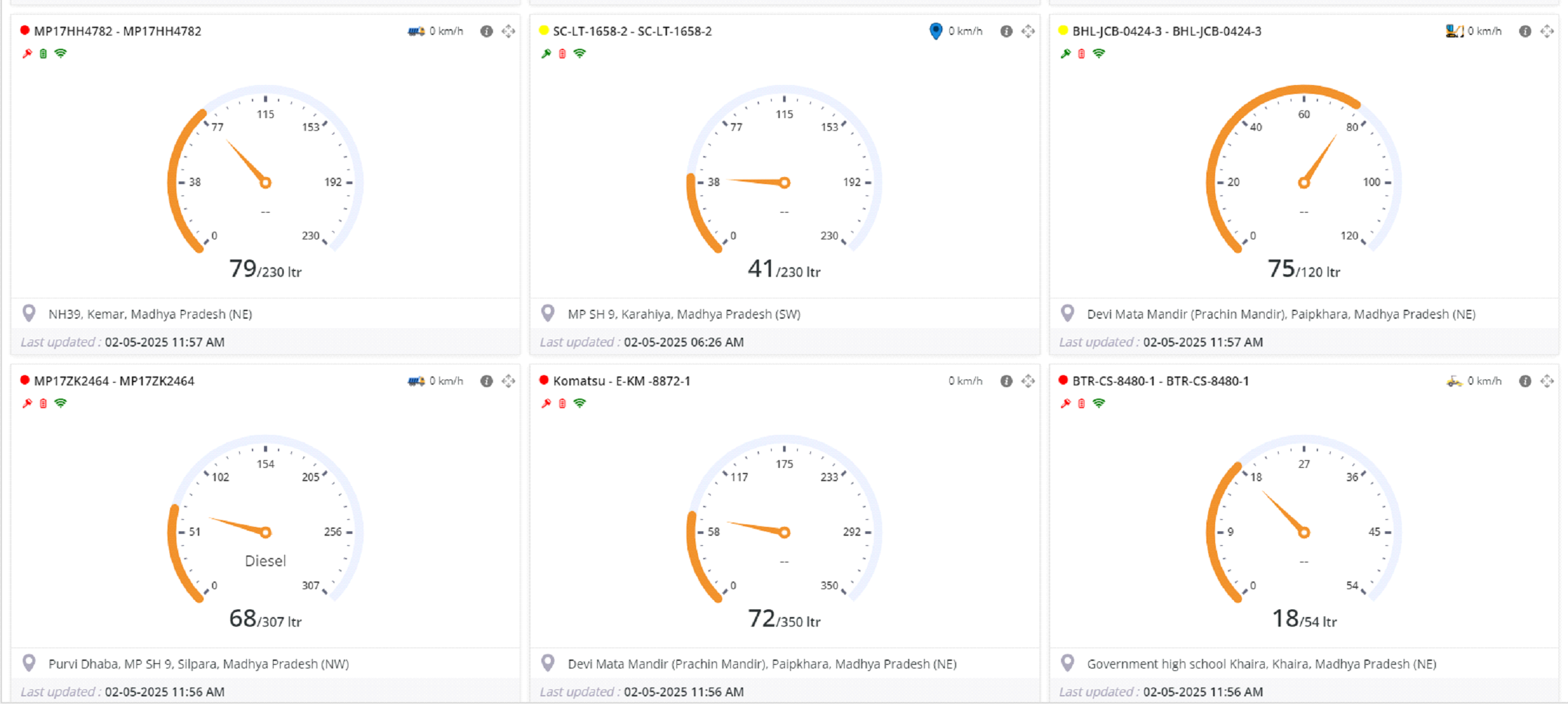Viewport: 1568px width, 704px height.
Task: Click info icon on Komatsu E-KM-8872-1 card
Action: click(x=1006, y=381)
